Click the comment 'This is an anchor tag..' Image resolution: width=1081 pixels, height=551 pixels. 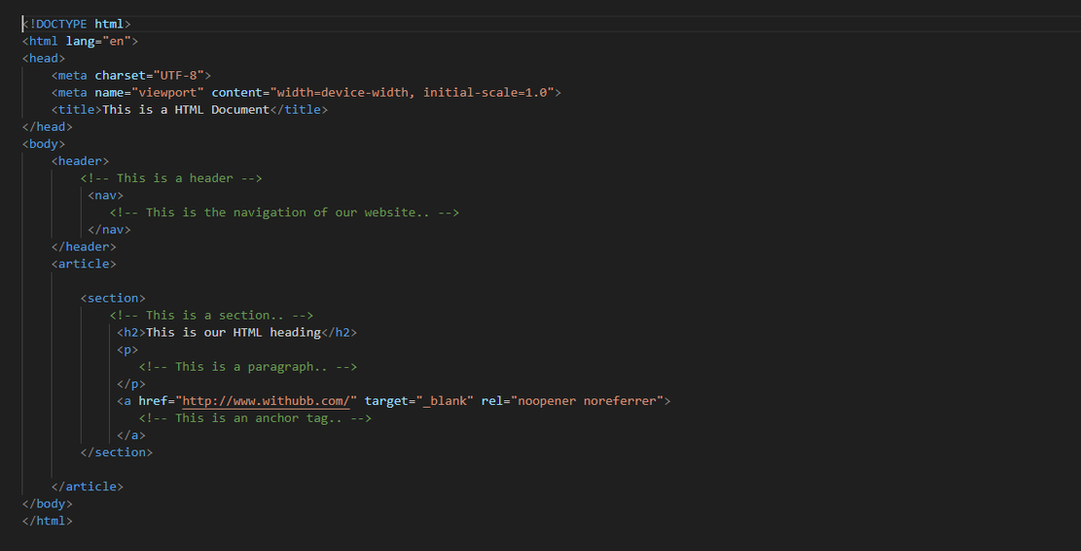point(255,418)
